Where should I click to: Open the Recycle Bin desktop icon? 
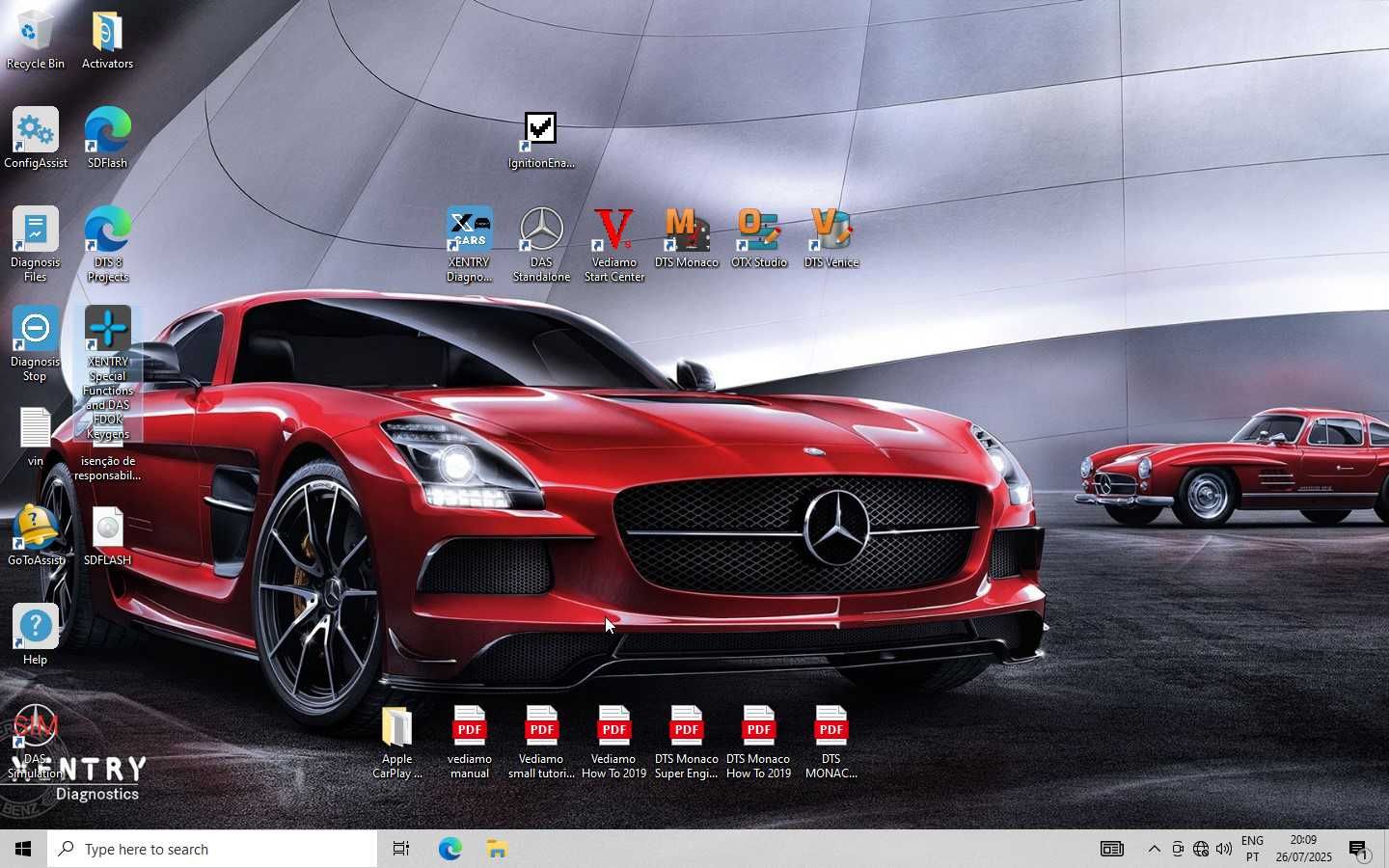36,40
